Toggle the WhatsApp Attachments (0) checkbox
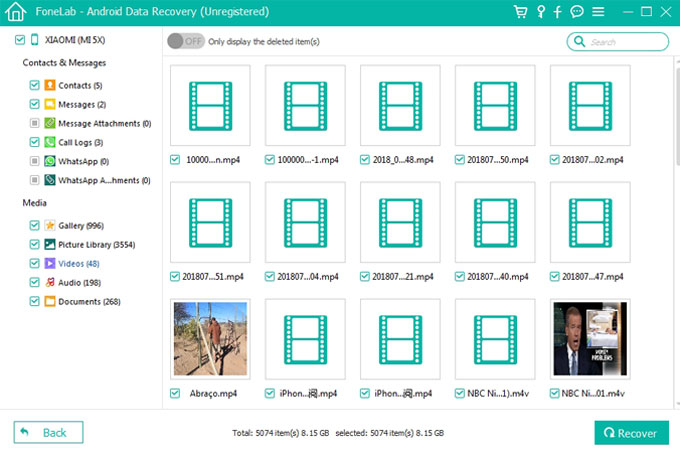Image resolution: width=680 pixels, height=450 pixels. click(x=34, y=180)
